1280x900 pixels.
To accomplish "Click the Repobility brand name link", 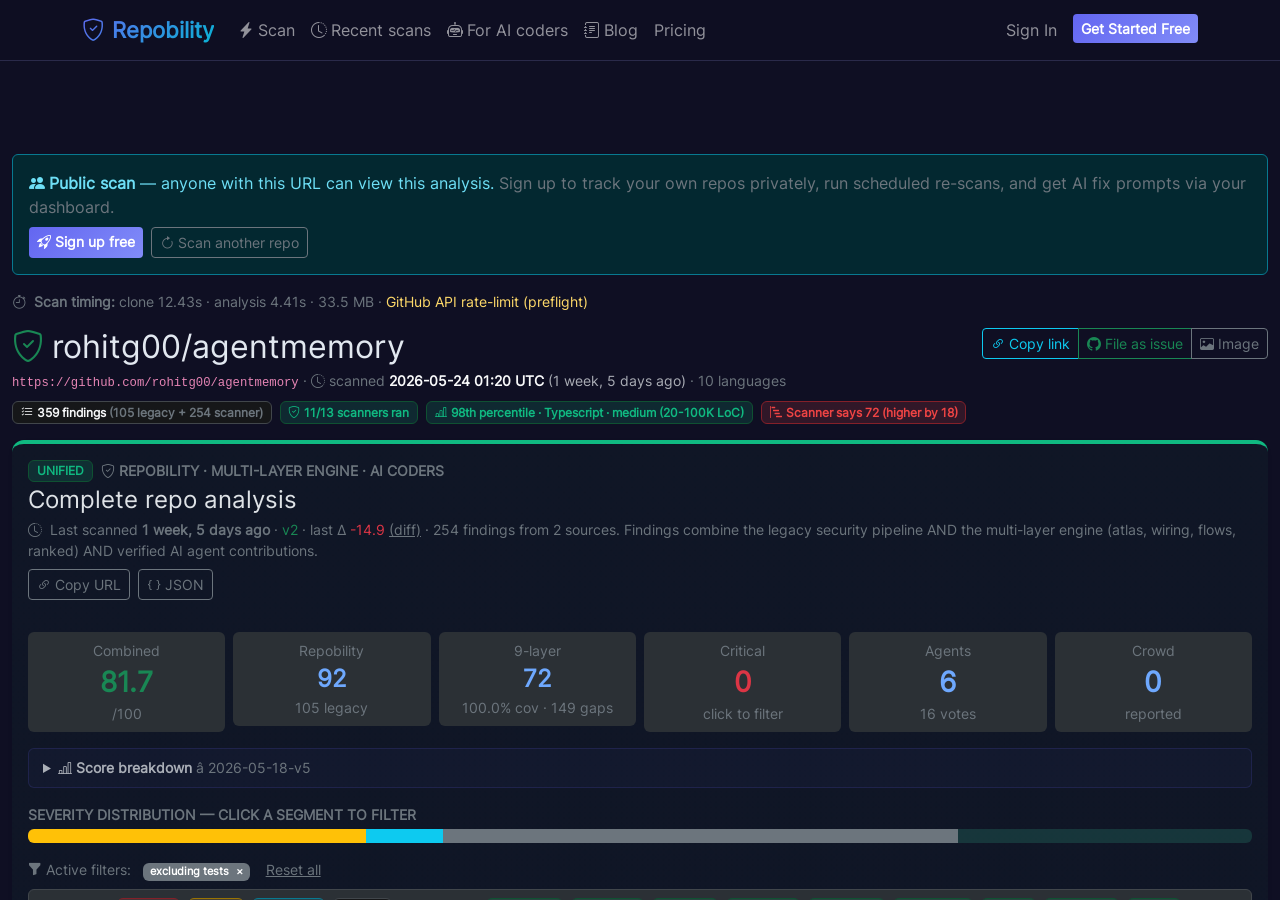I will [163, 30].
